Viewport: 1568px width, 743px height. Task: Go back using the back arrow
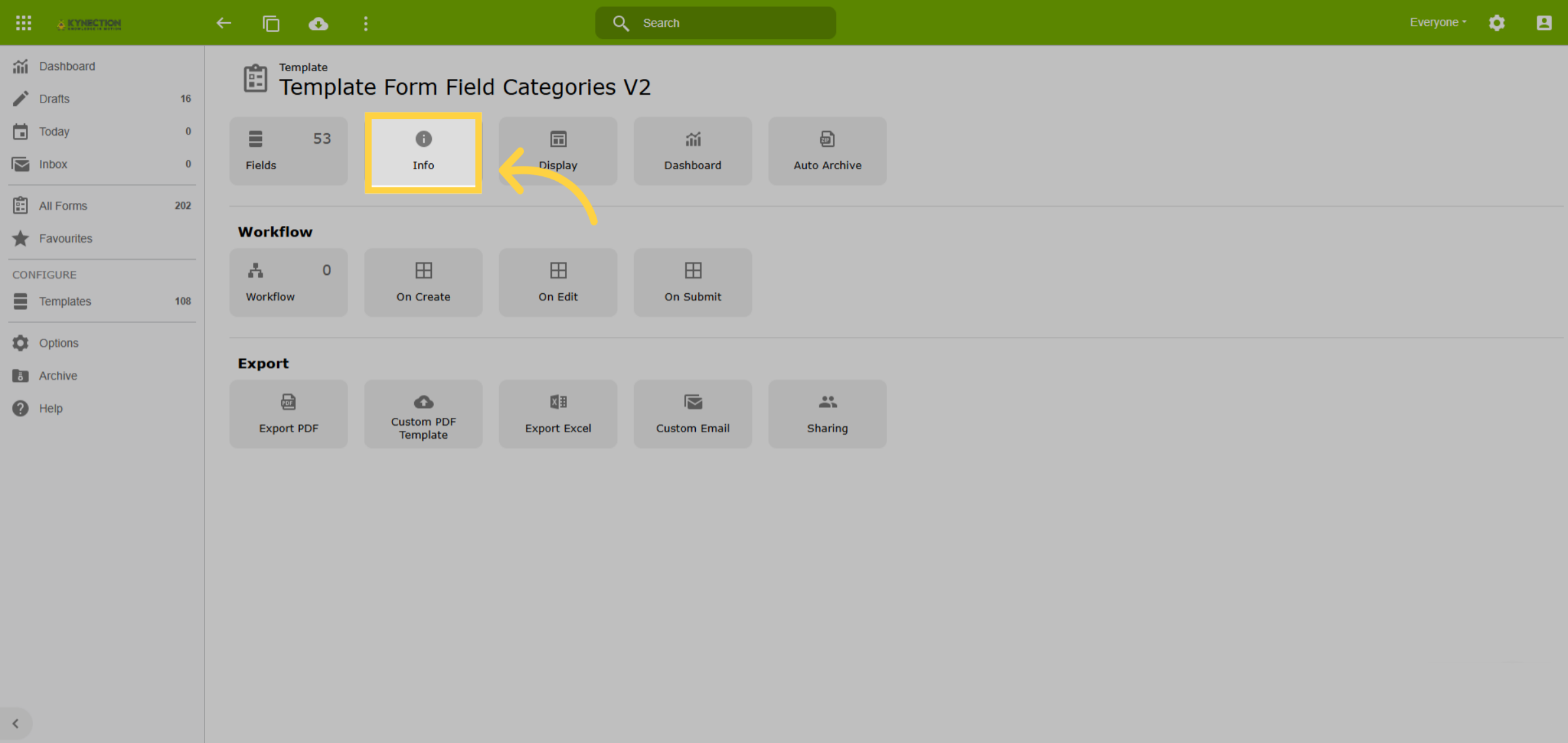coord(224,24)
